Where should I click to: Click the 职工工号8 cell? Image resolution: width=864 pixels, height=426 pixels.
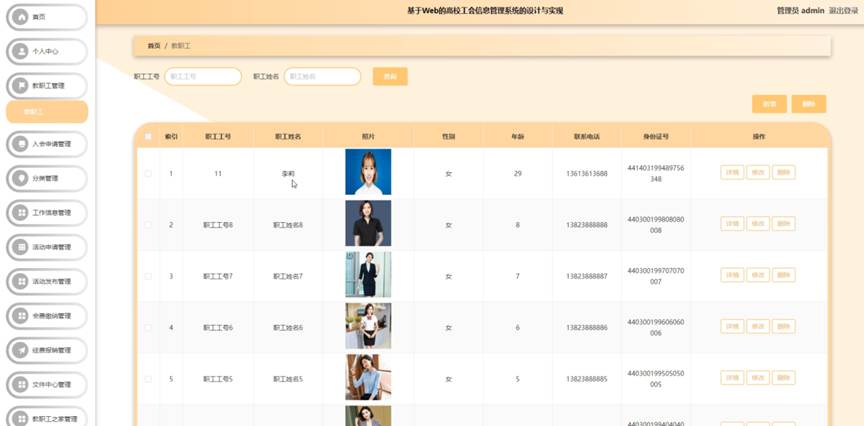tap(218, 225)
